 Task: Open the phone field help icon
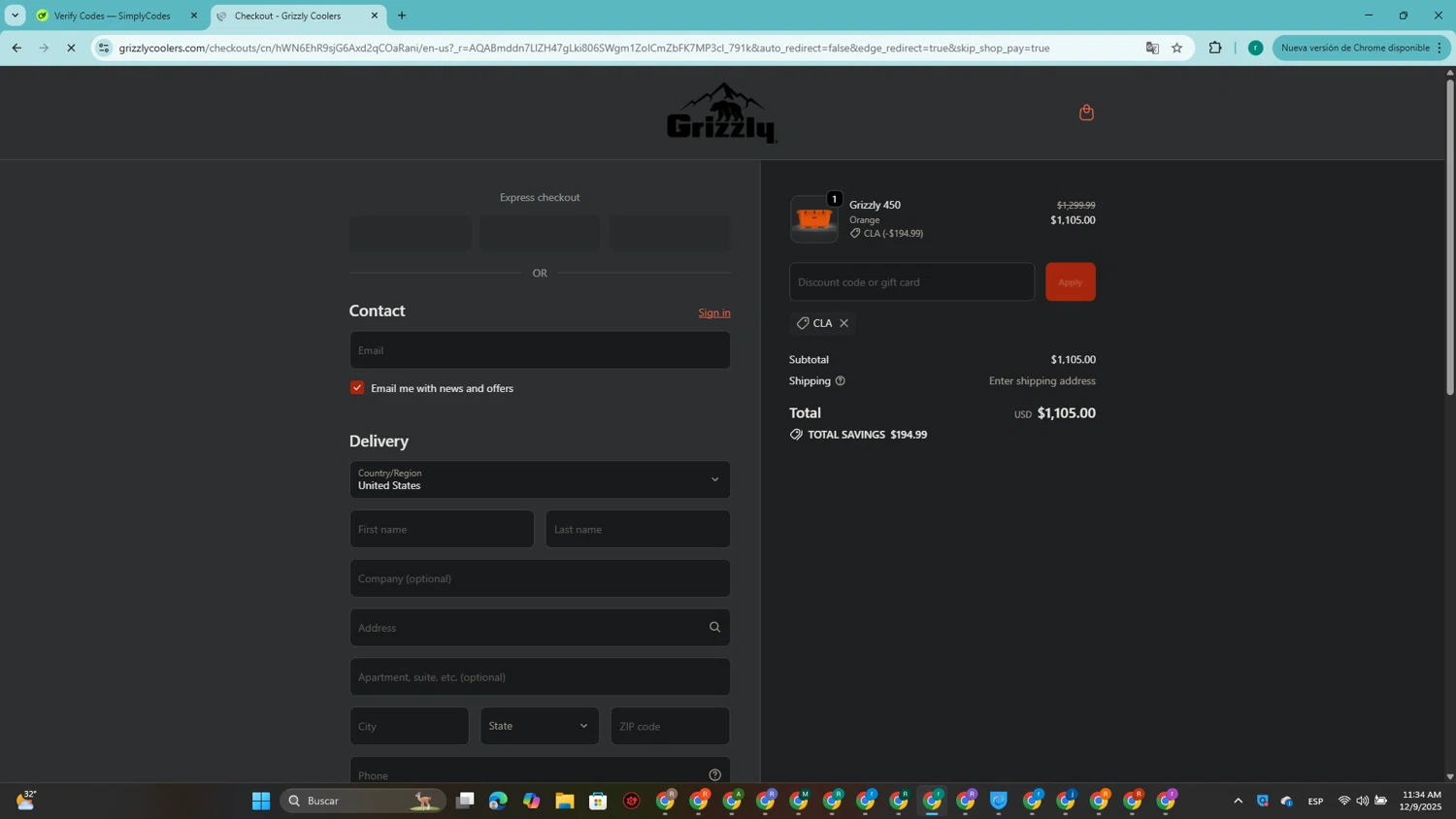click(x=714, y=774)
